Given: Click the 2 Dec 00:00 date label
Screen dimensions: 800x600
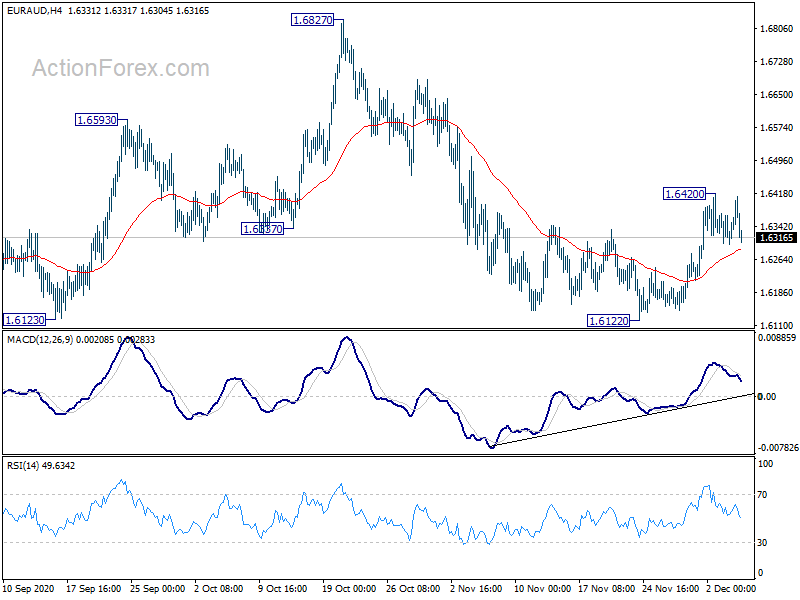Looking at the screenshot, I should pos(731,589).
